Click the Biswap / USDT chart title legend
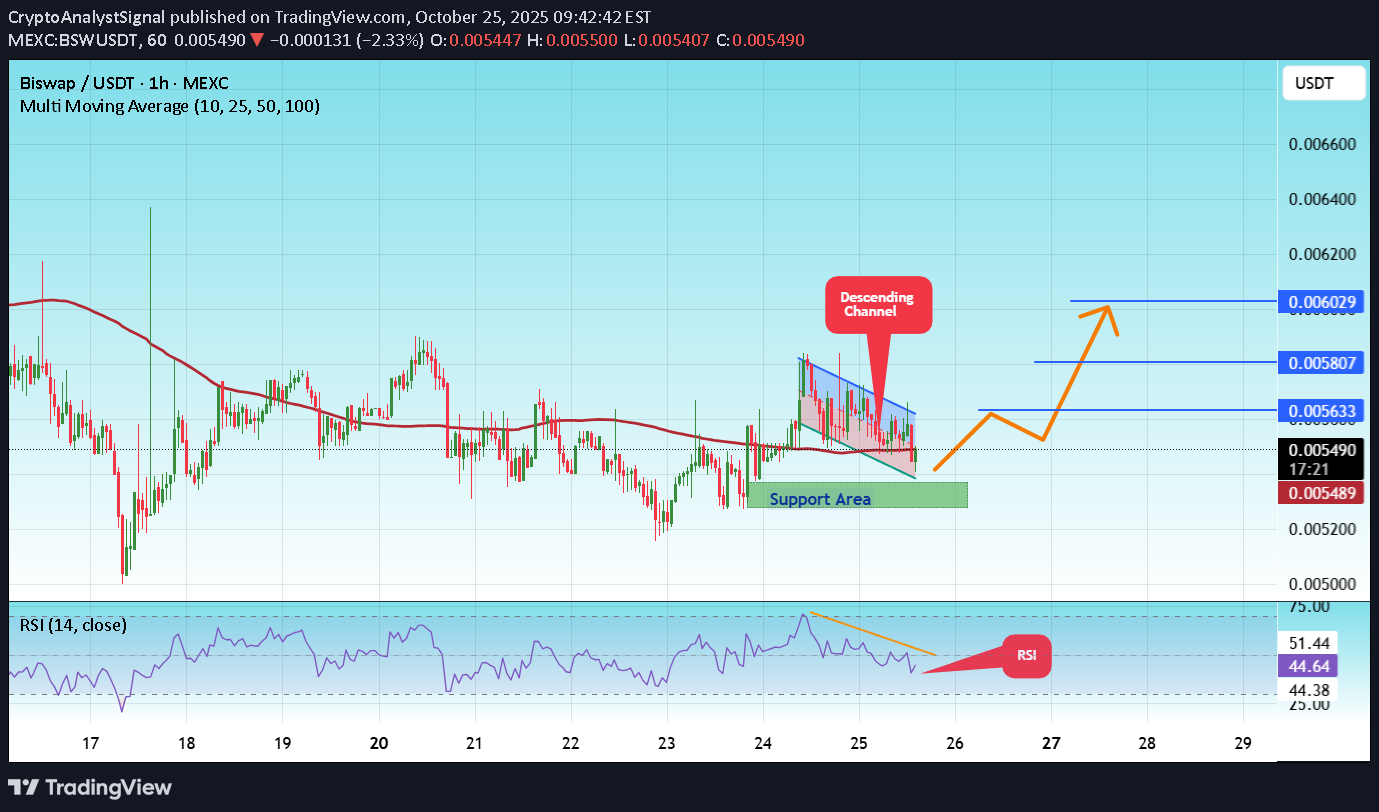The width and height of the screenshot is (1379, 812). click(123, 82)
